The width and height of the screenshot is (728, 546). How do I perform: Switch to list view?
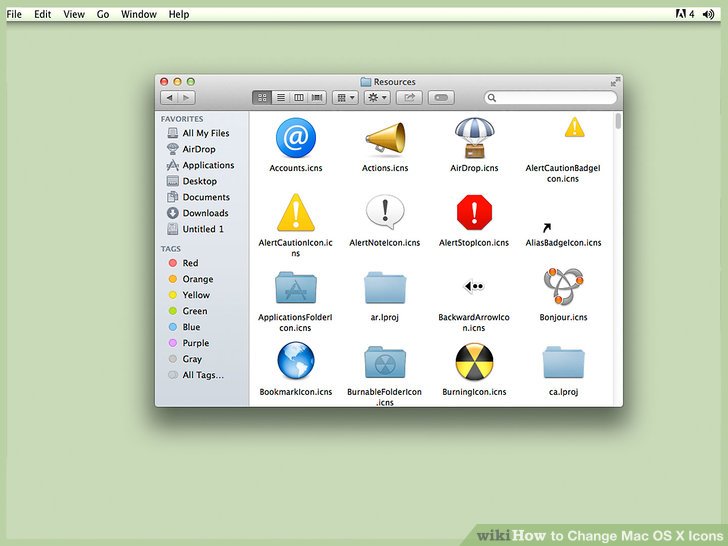point(281,98)
